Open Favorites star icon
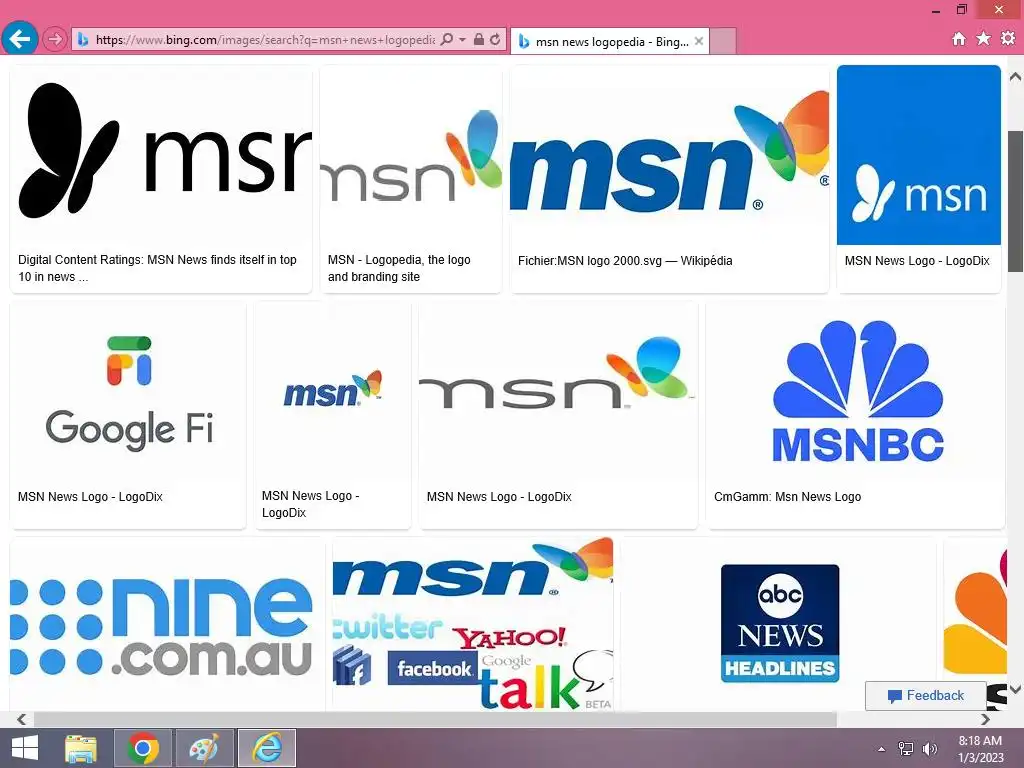 [x=983, y=39]
